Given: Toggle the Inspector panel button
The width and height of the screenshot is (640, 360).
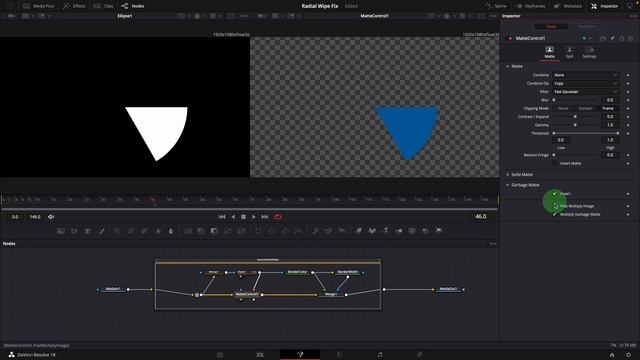Looking at the screenshot, I should (604, 6).
